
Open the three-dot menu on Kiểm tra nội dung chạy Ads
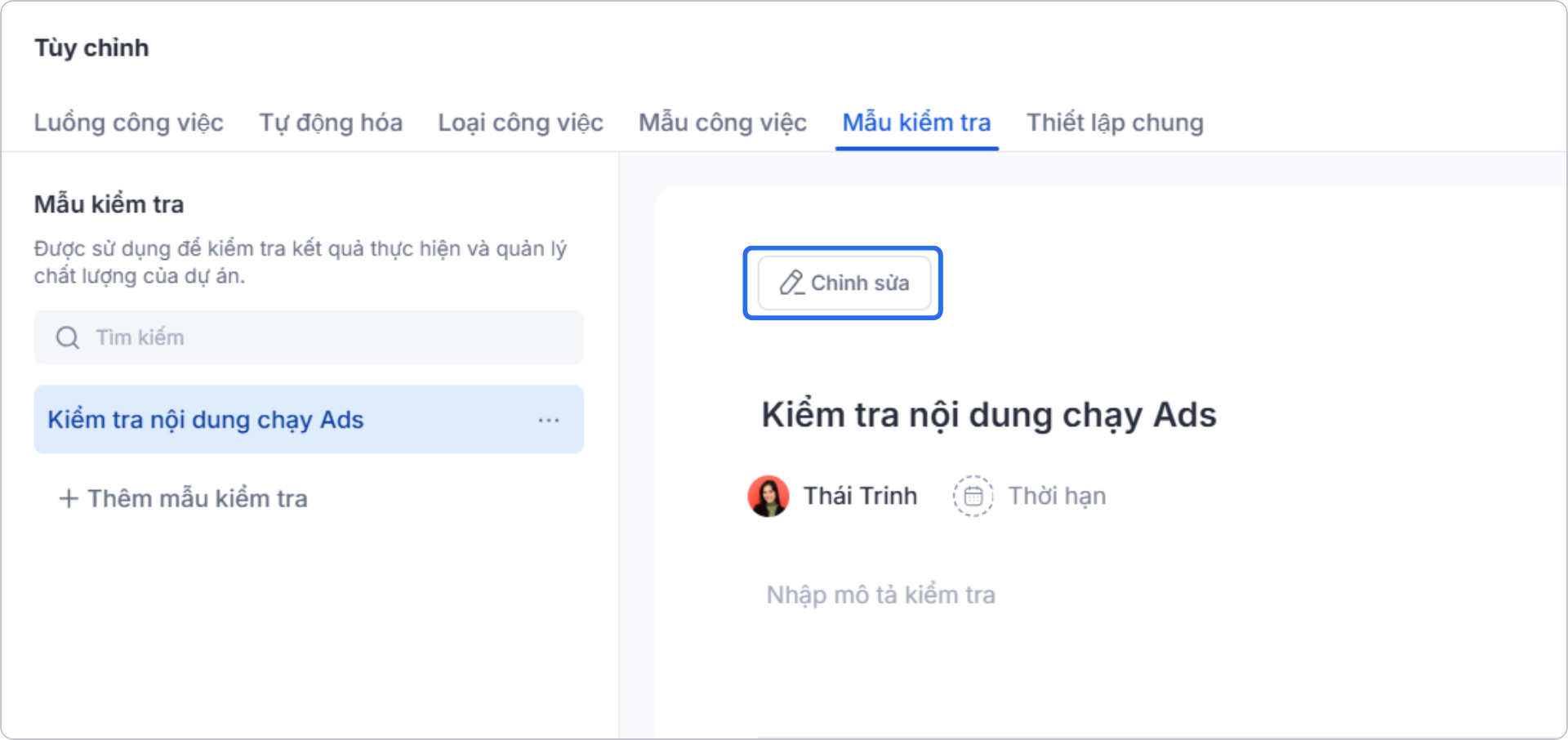(x=549, y=419)
